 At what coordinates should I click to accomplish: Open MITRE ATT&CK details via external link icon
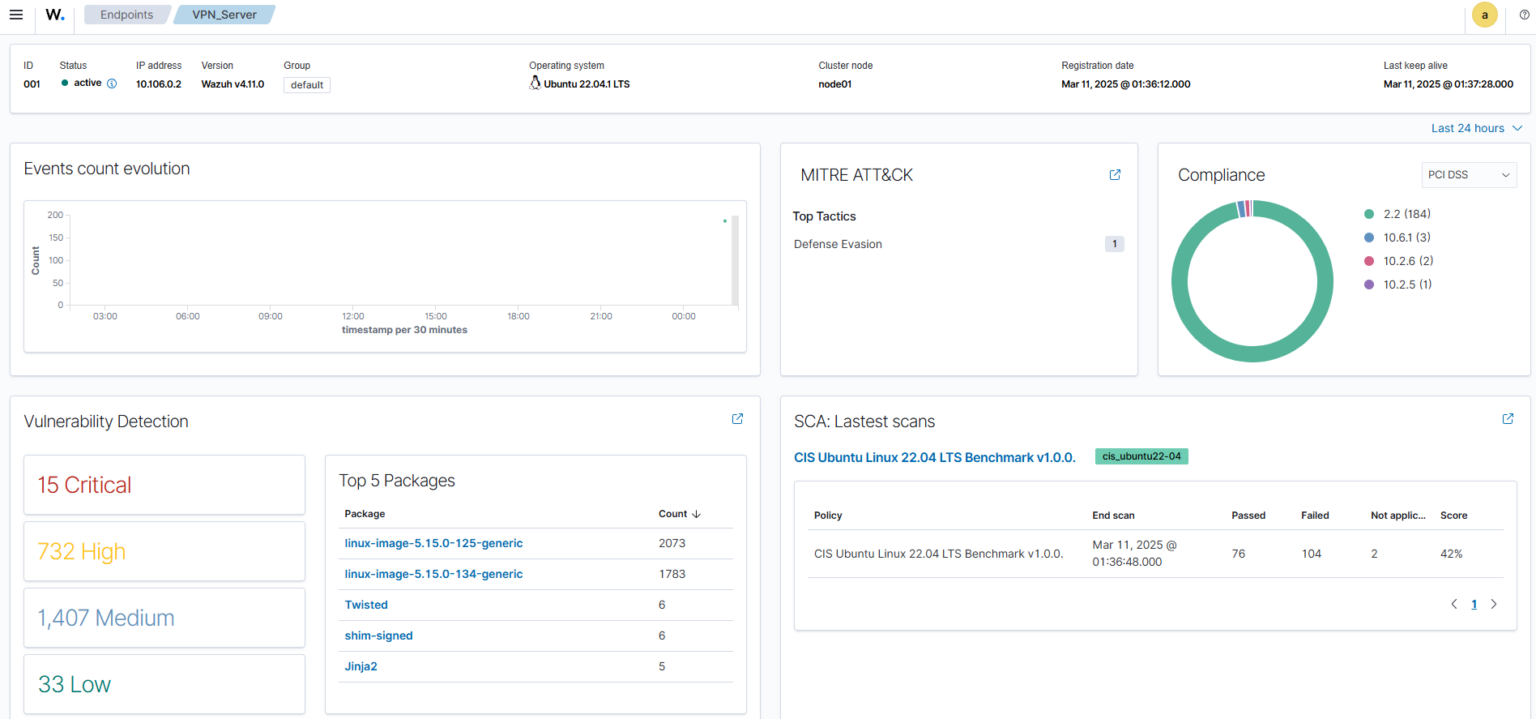pyautogui.click(x=1114, y=174)
